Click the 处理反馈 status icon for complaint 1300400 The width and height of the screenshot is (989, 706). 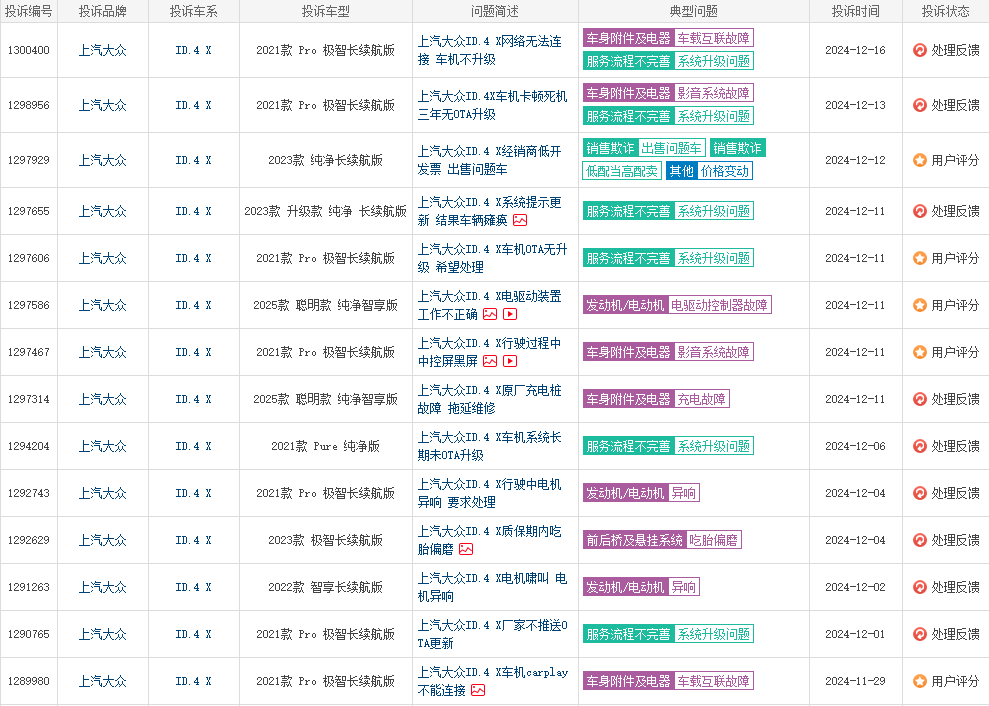[x=920, y=50]
